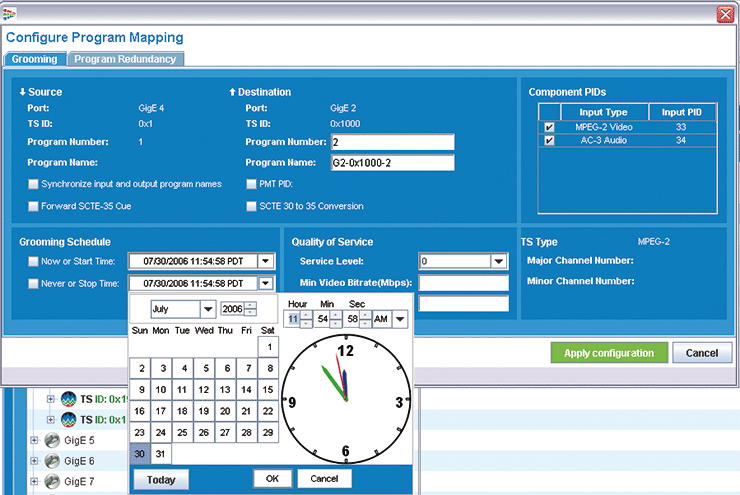Viewport: 740px width, 495px height.
Task: Click the GigE 7 port icon
Action: [52, 481]
